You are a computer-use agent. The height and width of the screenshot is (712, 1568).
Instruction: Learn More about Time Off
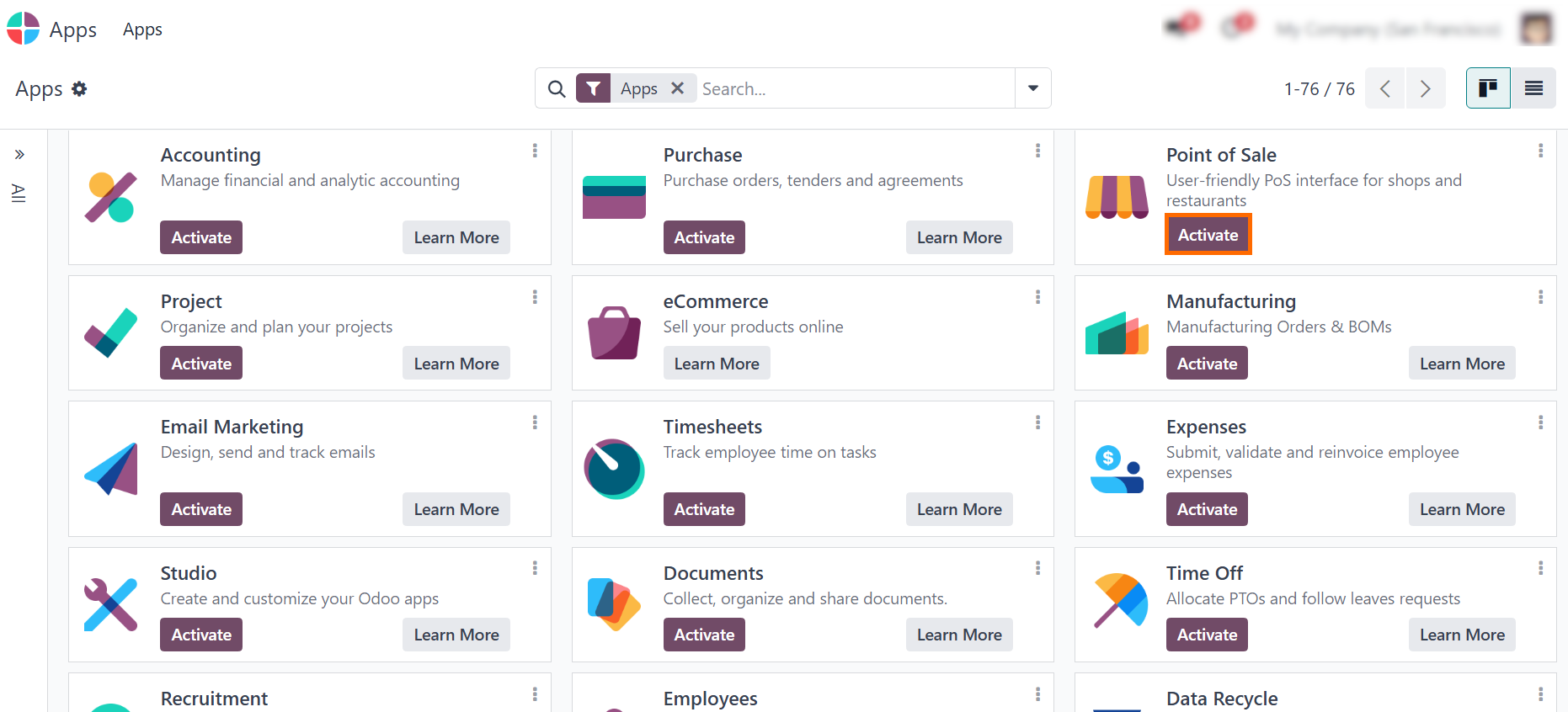(x=1462, y=635)
